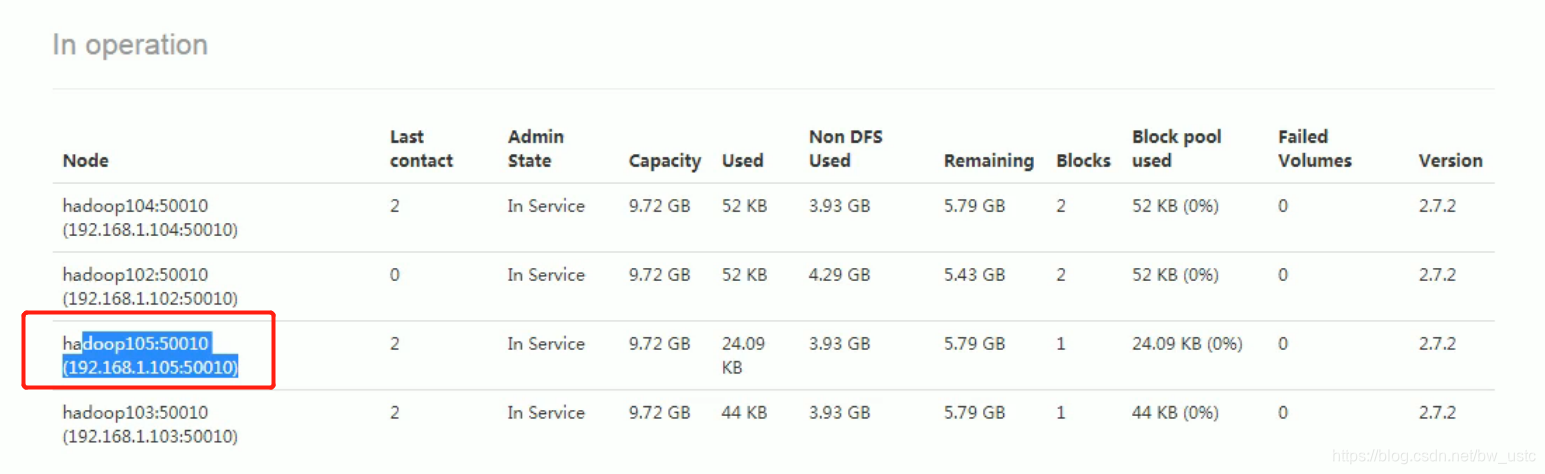The width and height of the screenshot is (1545, 474).
Task: Click the highlighted hadoop105:50010 node
Action: [x=150, y=356]
